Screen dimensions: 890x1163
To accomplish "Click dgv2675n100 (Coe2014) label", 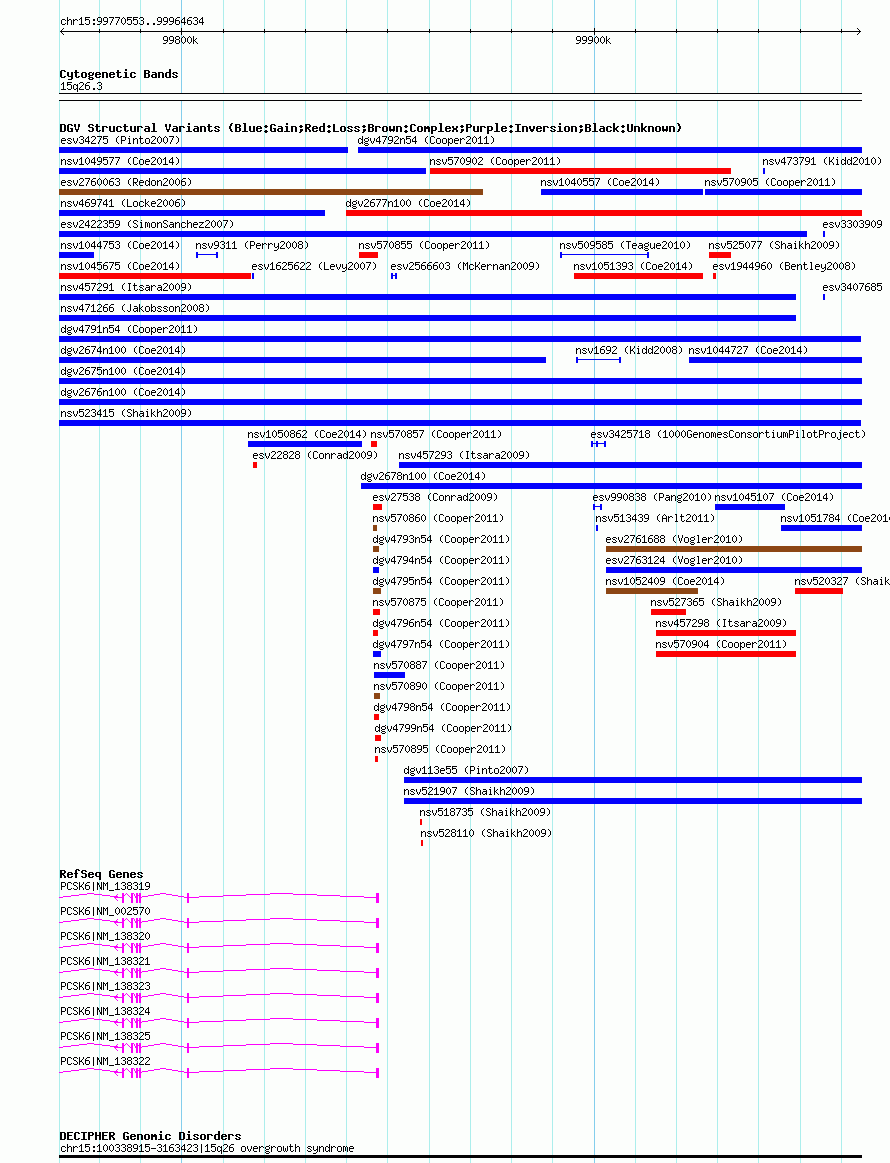I will click(123, 371).
